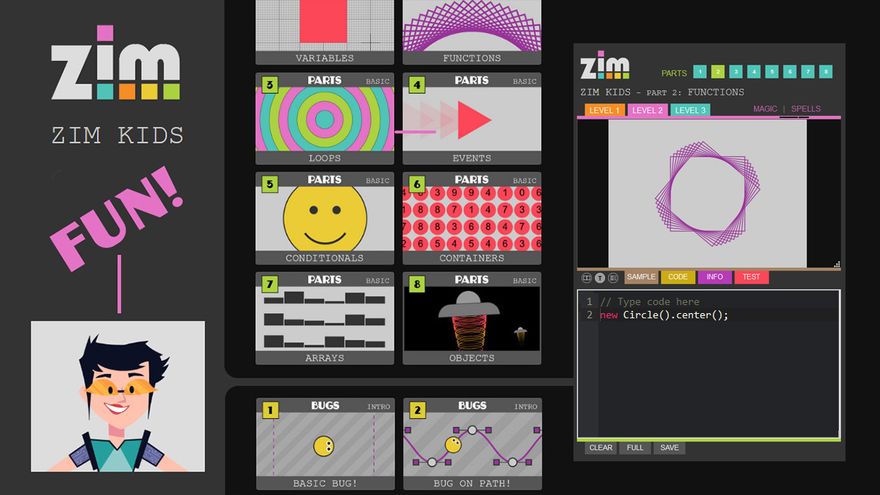880x495 pixels.
Task: Open the INFO tab
Action: [x=714, y=277]
